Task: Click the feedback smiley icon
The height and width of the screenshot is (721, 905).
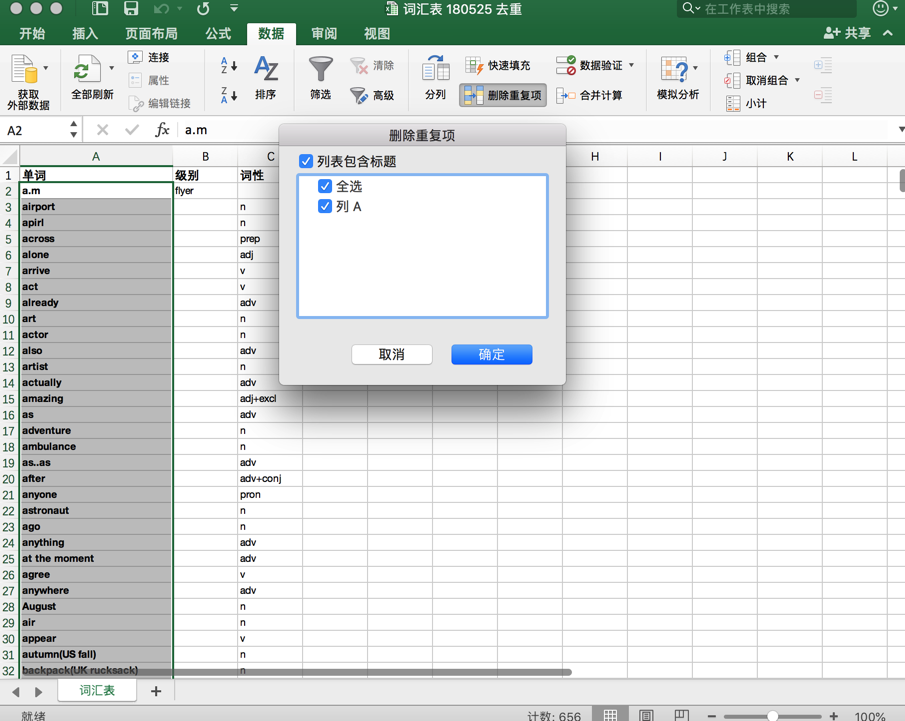Action: click(881, 8)
